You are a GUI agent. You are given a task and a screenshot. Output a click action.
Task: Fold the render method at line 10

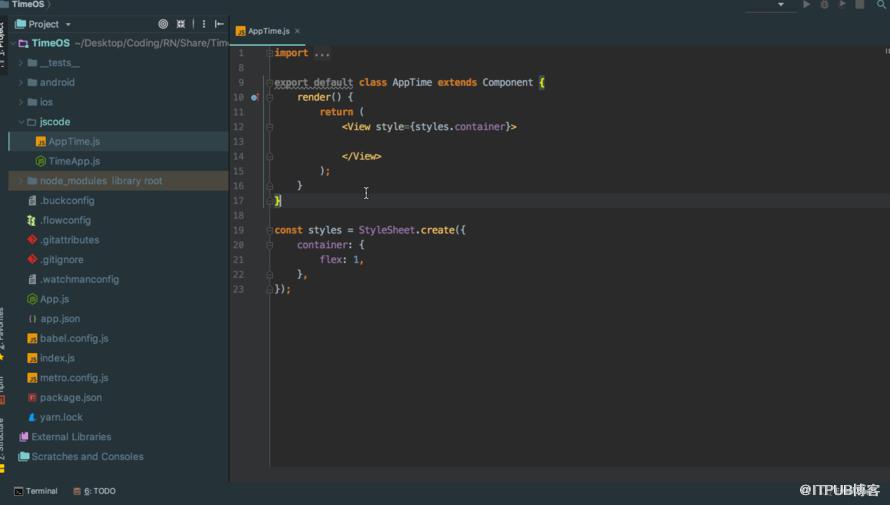[270, 97]
